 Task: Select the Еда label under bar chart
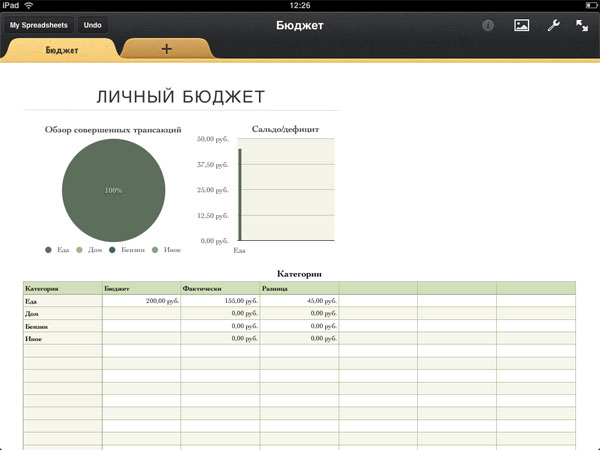[x=240, y=250]
